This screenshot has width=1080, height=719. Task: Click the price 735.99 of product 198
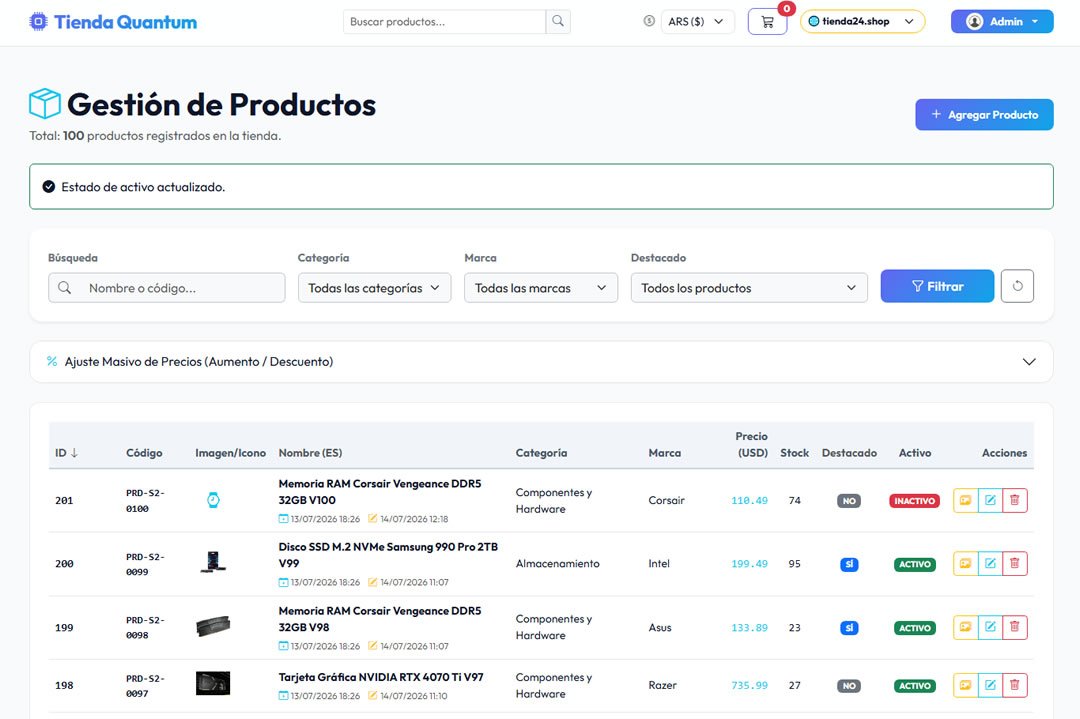coord(749,685)
